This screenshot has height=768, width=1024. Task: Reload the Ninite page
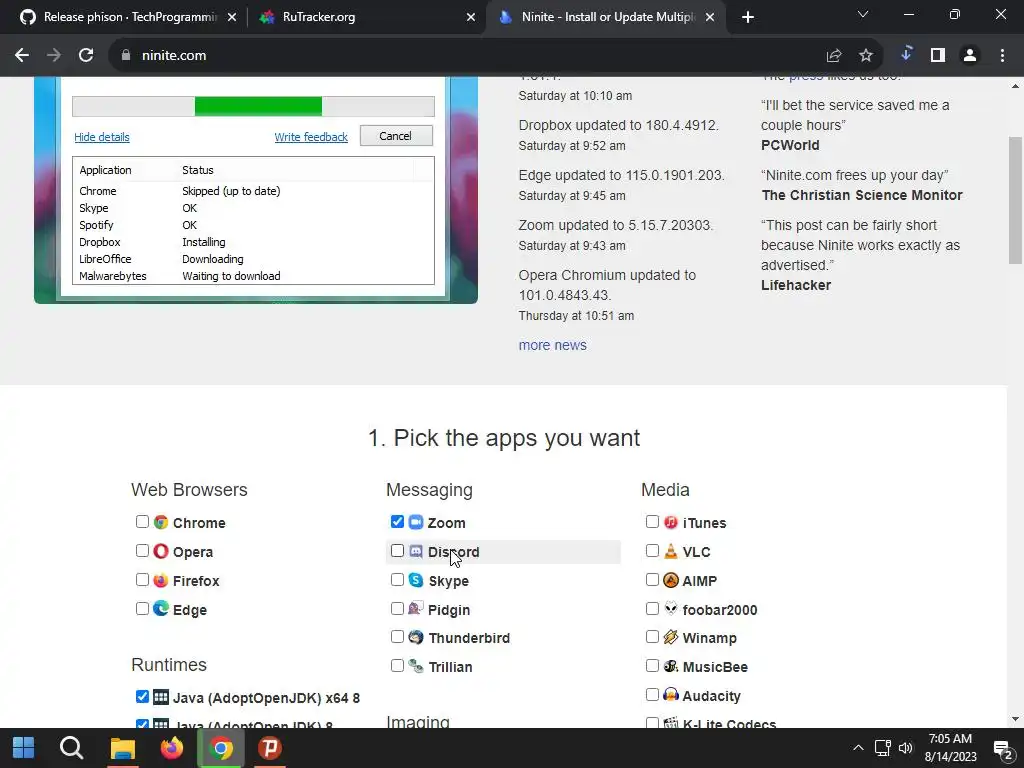(x=86, y=56)
